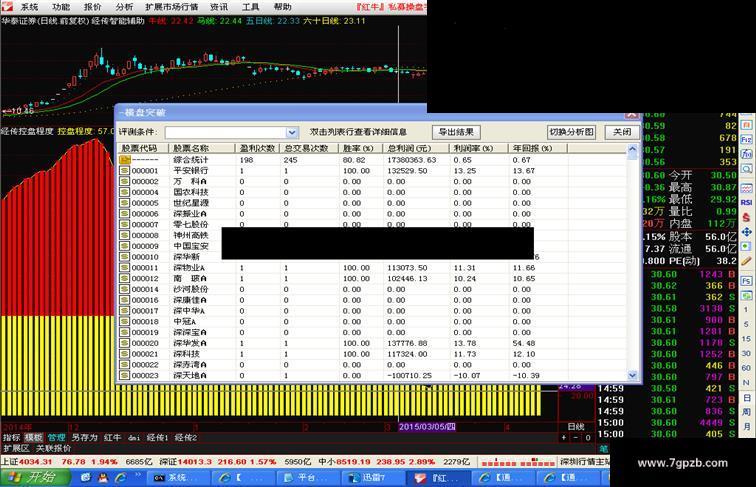This screenshot has width=756, height=487.
Task: Sort by the 总利润(元) column header
Action: (416, 148)
